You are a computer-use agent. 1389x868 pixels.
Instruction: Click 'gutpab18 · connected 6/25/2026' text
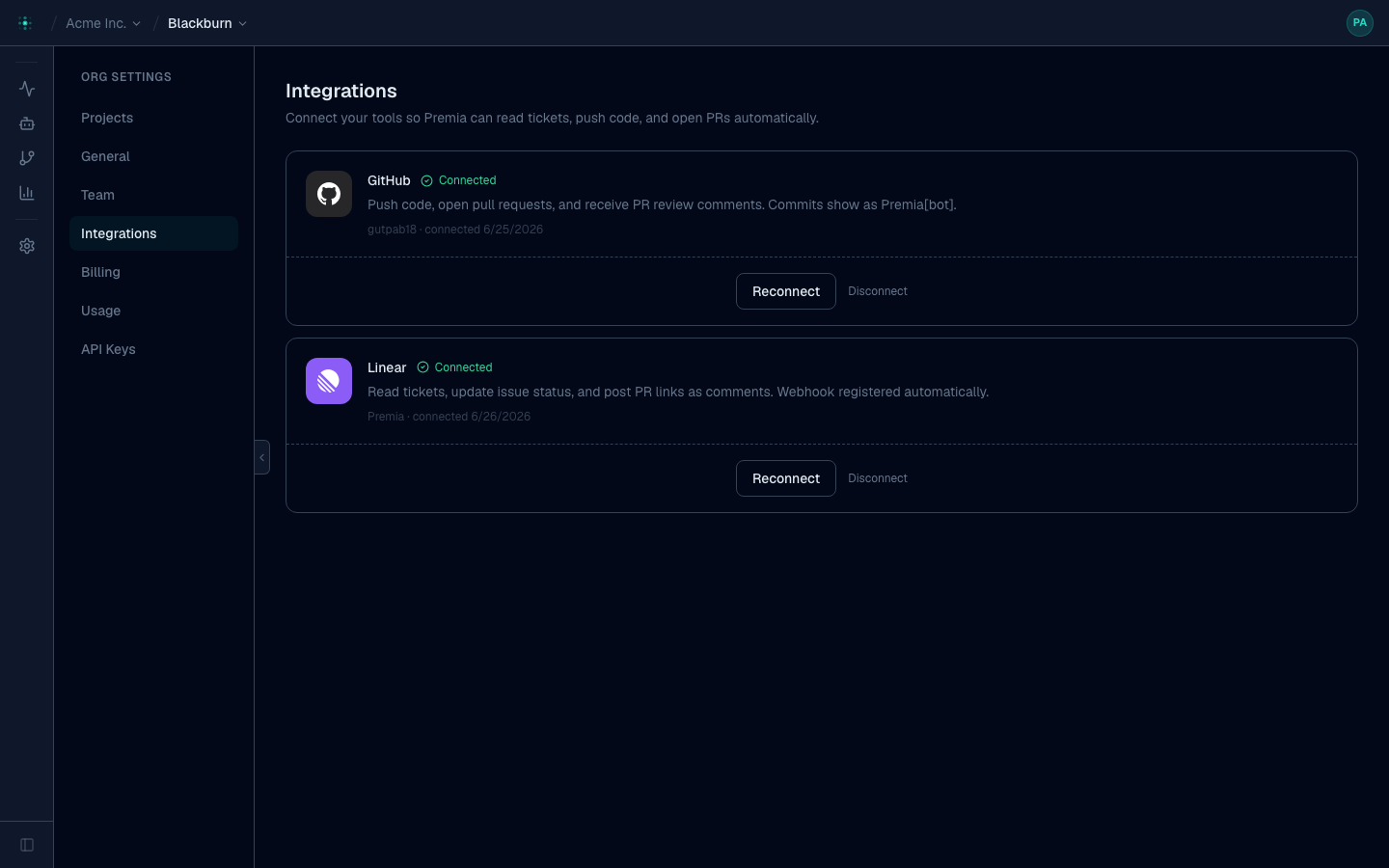455,230
